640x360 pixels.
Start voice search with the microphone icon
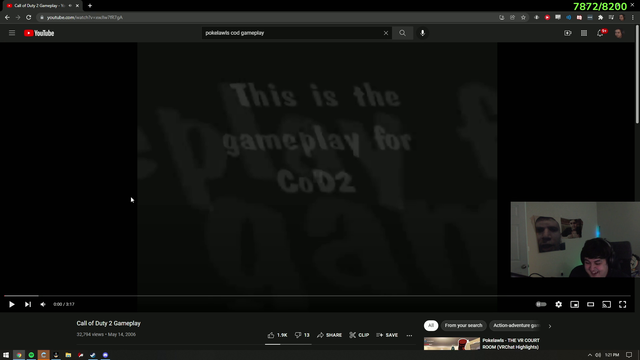point(422,33)
